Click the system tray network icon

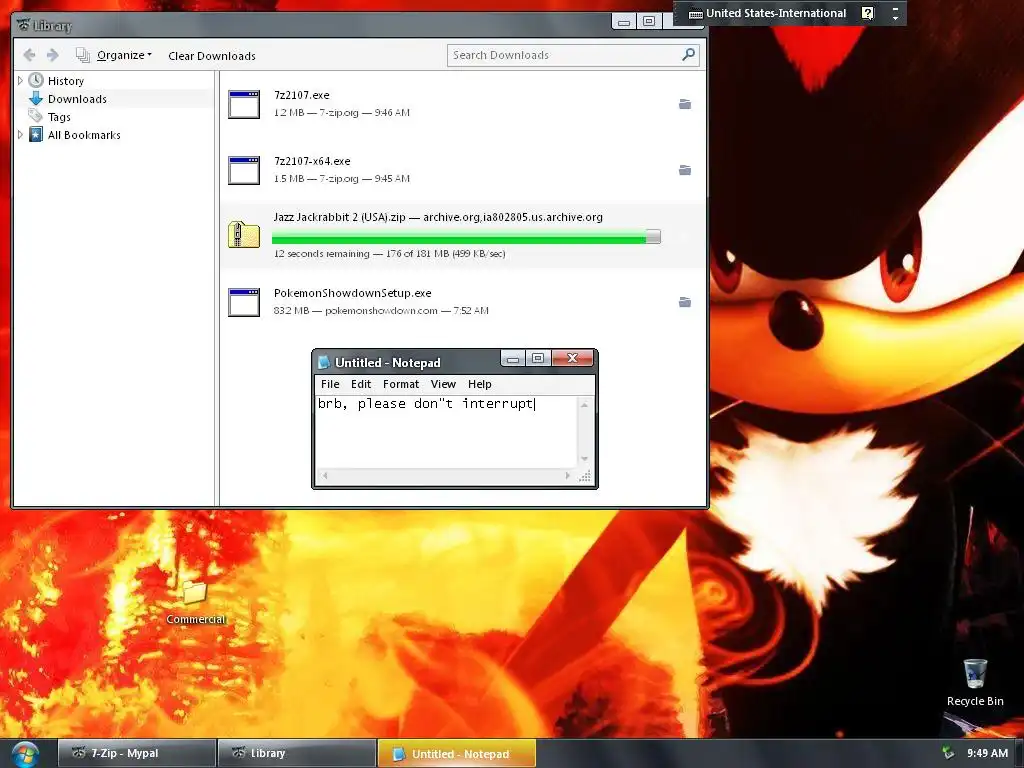(x=948, y=753)
